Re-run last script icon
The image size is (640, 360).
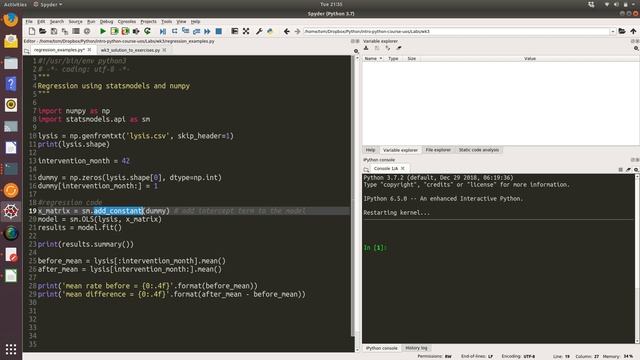point(147,31)
